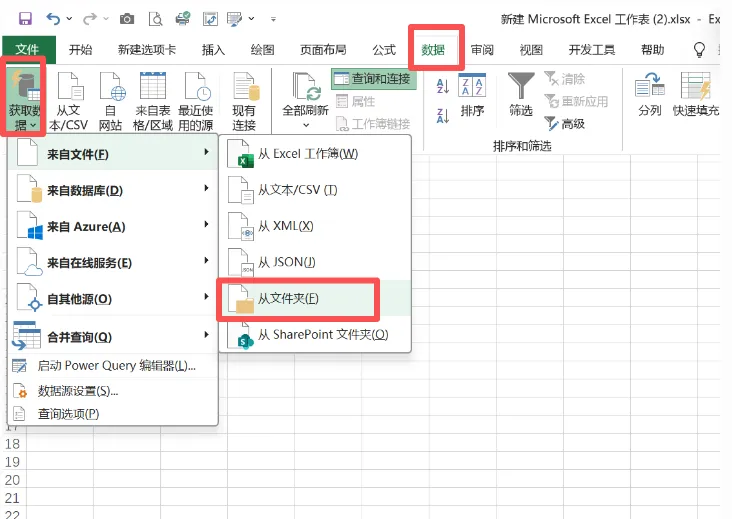This screenshot has width=732, height=519.
Task: Choose 从 SharePoint 文件夹(O)
Action: click(x=315, y=335)
